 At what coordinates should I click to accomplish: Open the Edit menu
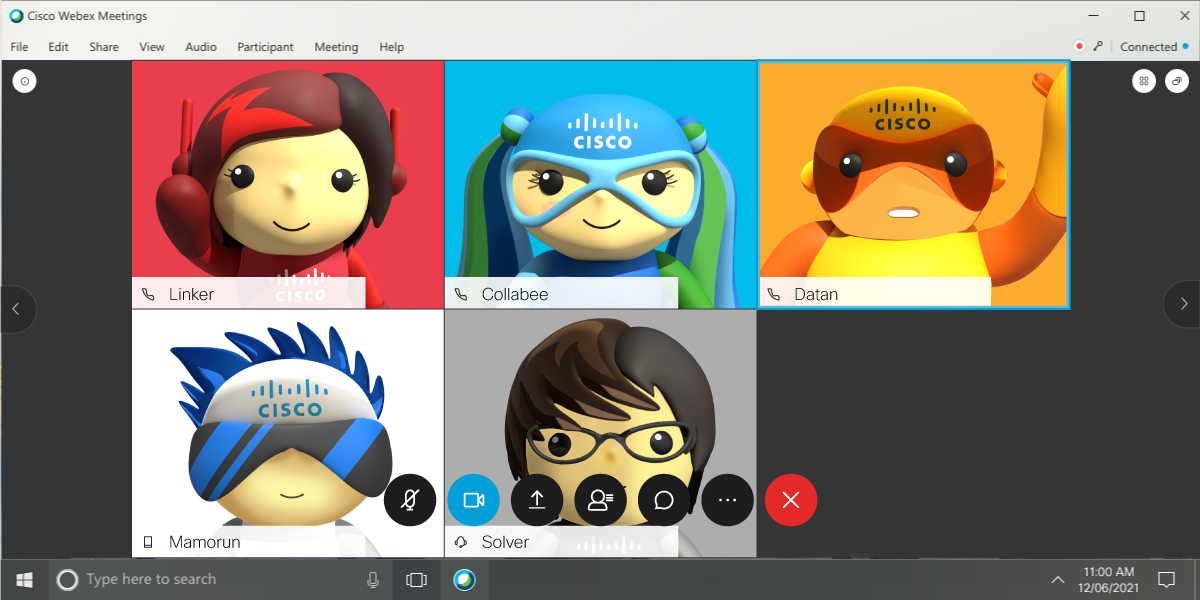[x=59, y=47]
